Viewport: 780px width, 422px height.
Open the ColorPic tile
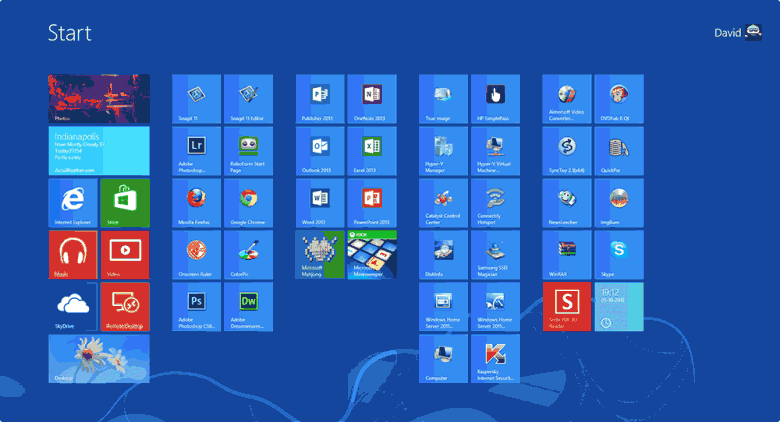pyautogui.click(x=248, y=254)
